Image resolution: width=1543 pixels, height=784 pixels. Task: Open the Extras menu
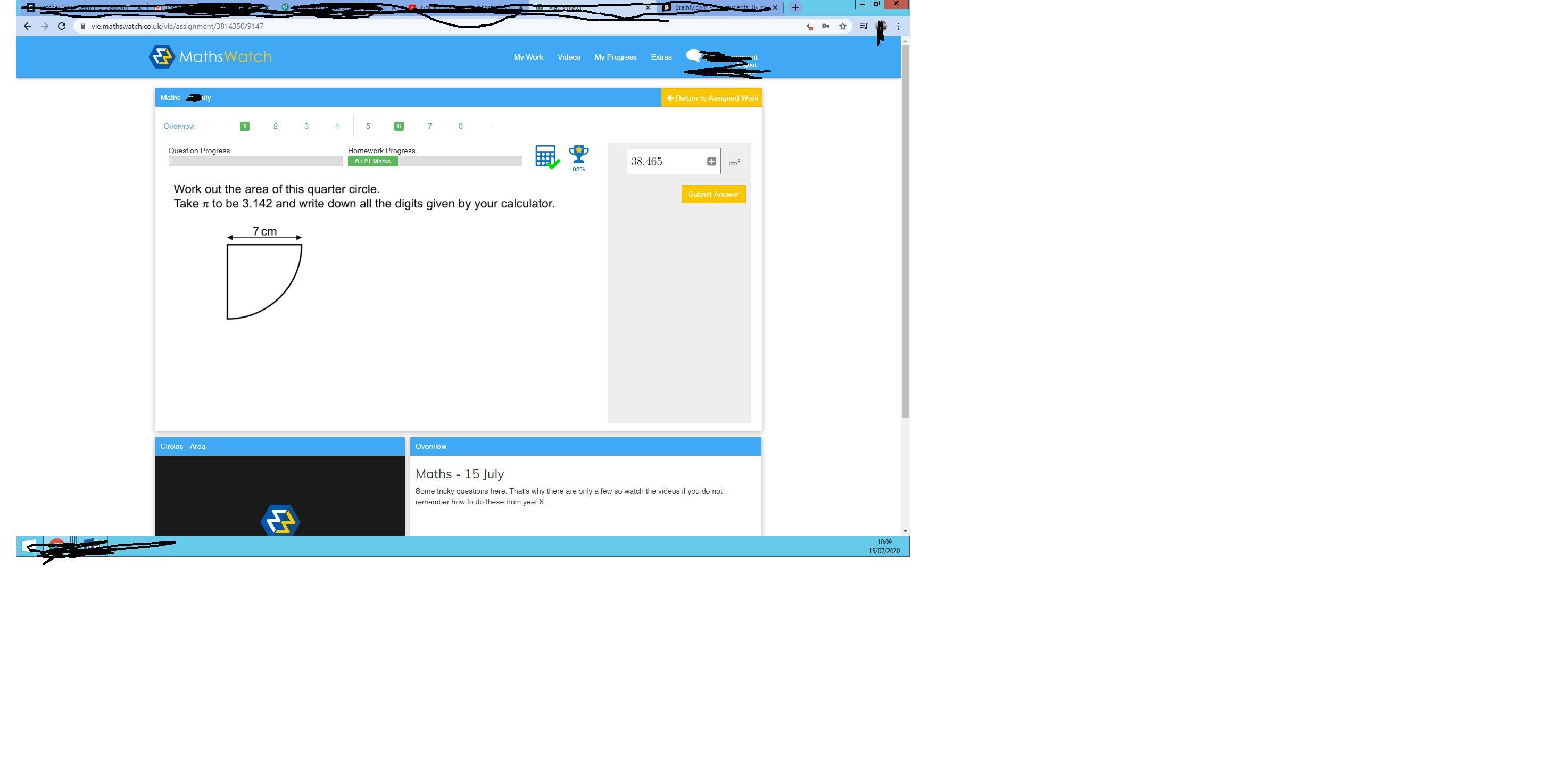(661, 57)
